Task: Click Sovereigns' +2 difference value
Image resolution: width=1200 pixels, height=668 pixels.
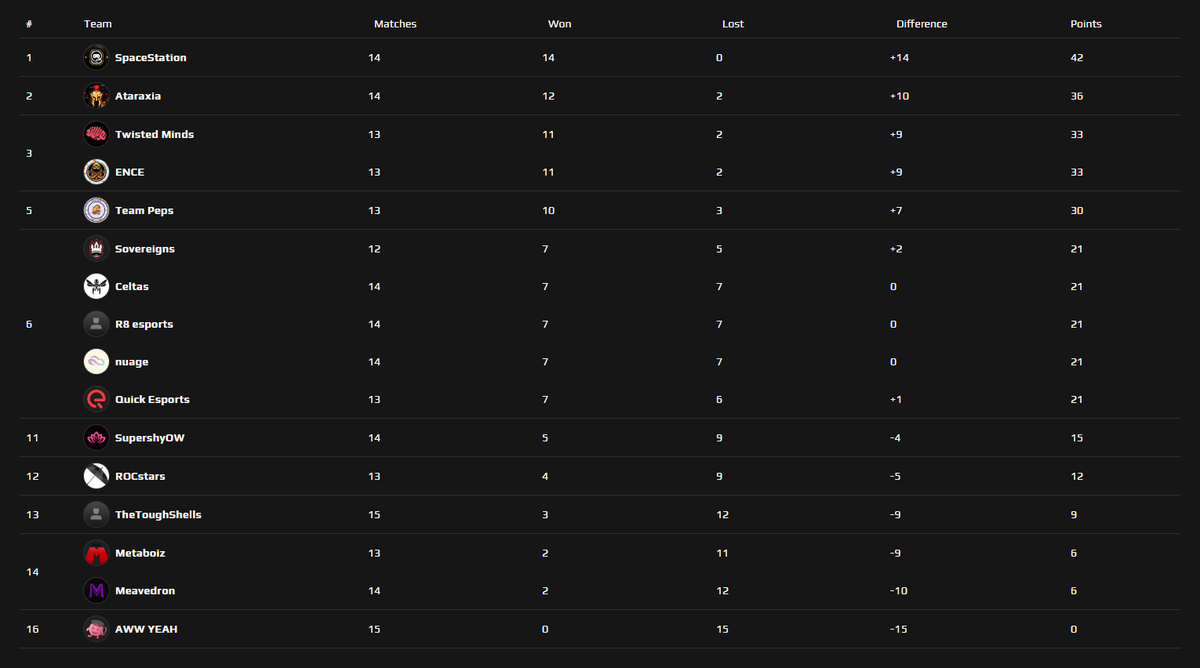Action: pyautogui.click(x=896, y=248)
